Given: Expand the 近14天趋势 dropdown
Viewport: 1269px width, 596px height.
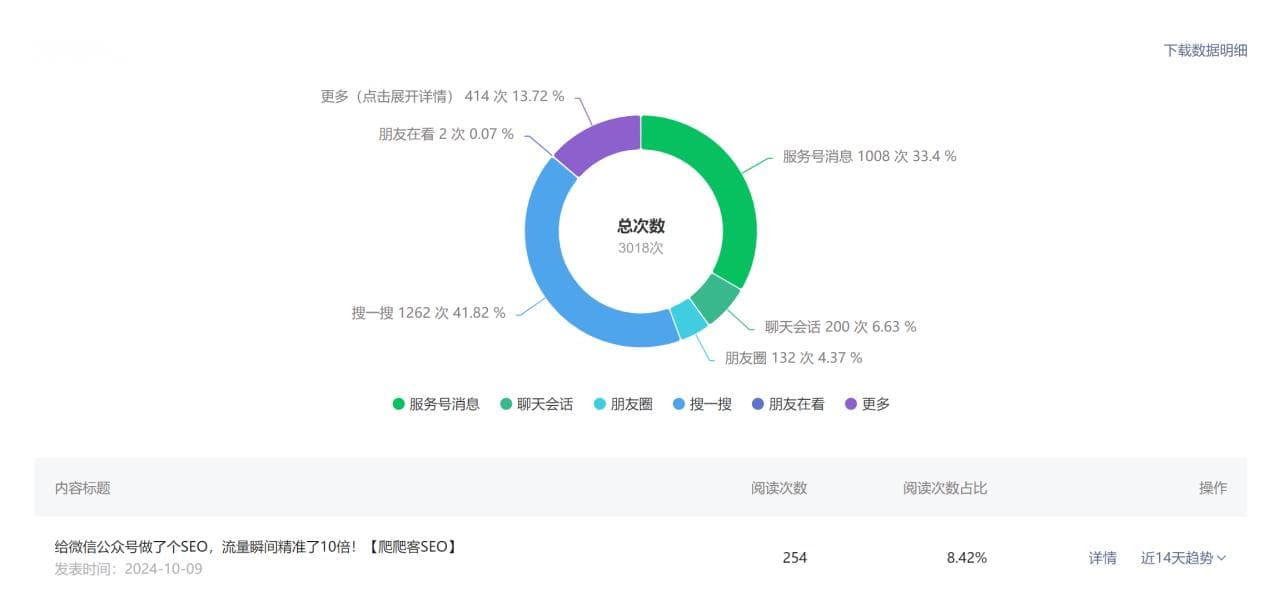Looking at the screenshot, I should click(1183, 558).
